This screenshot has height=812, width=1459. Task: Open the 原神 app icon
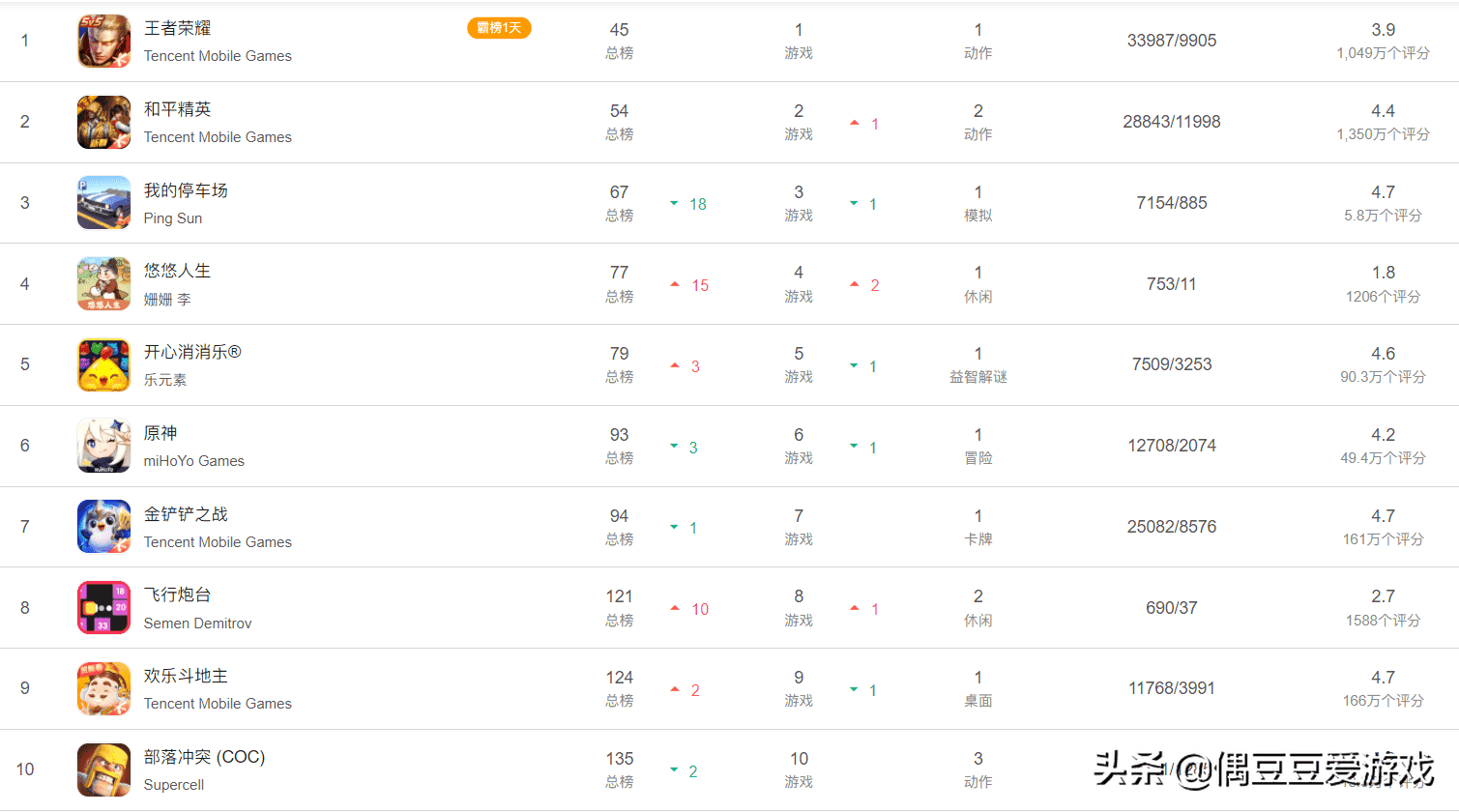click(103, 446)
